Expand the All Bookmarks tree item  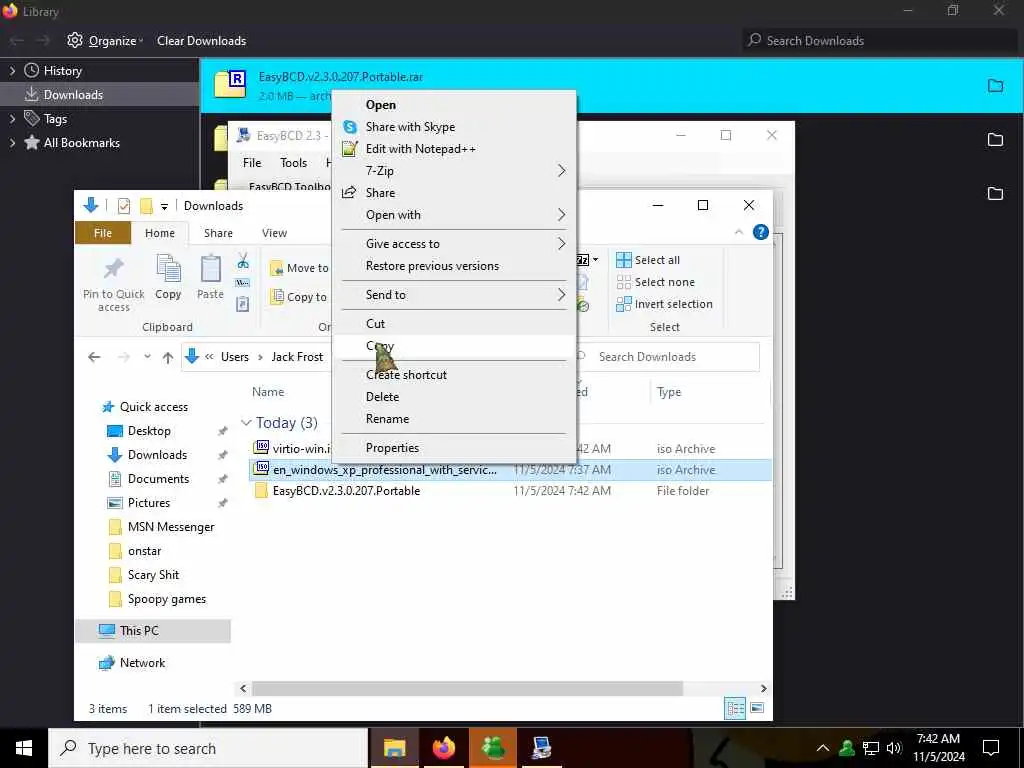pos(12,142)
